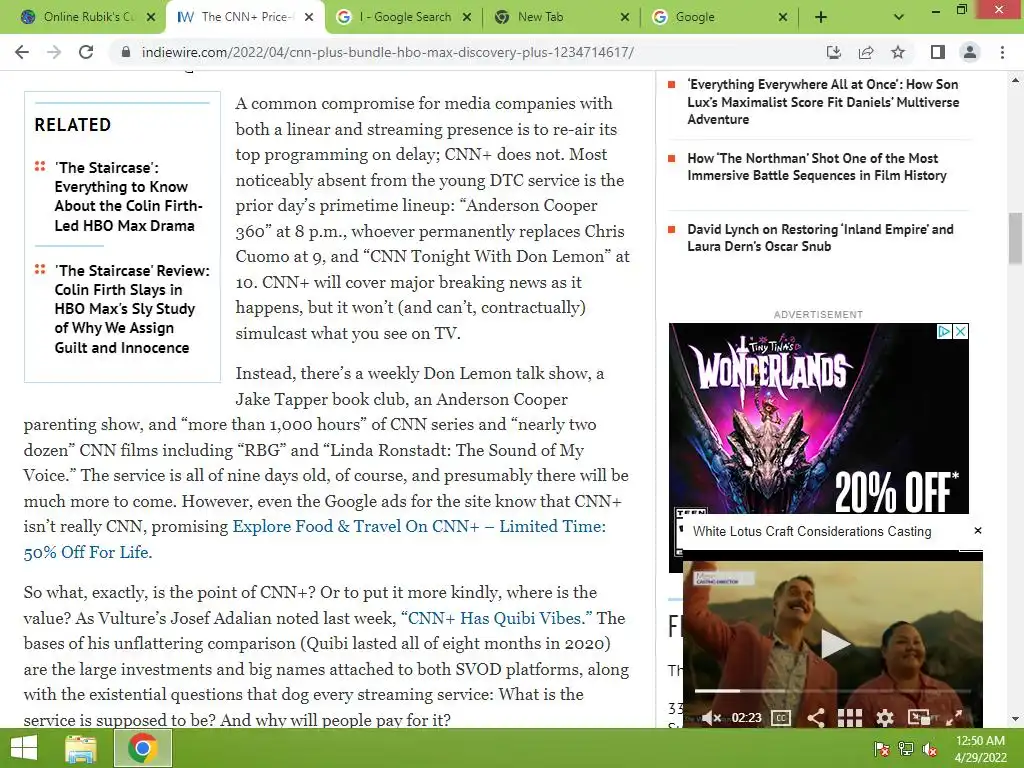Close the Online Rubik's Cube tab
This screenshot has width=1024, height=768.
point(151,17)
